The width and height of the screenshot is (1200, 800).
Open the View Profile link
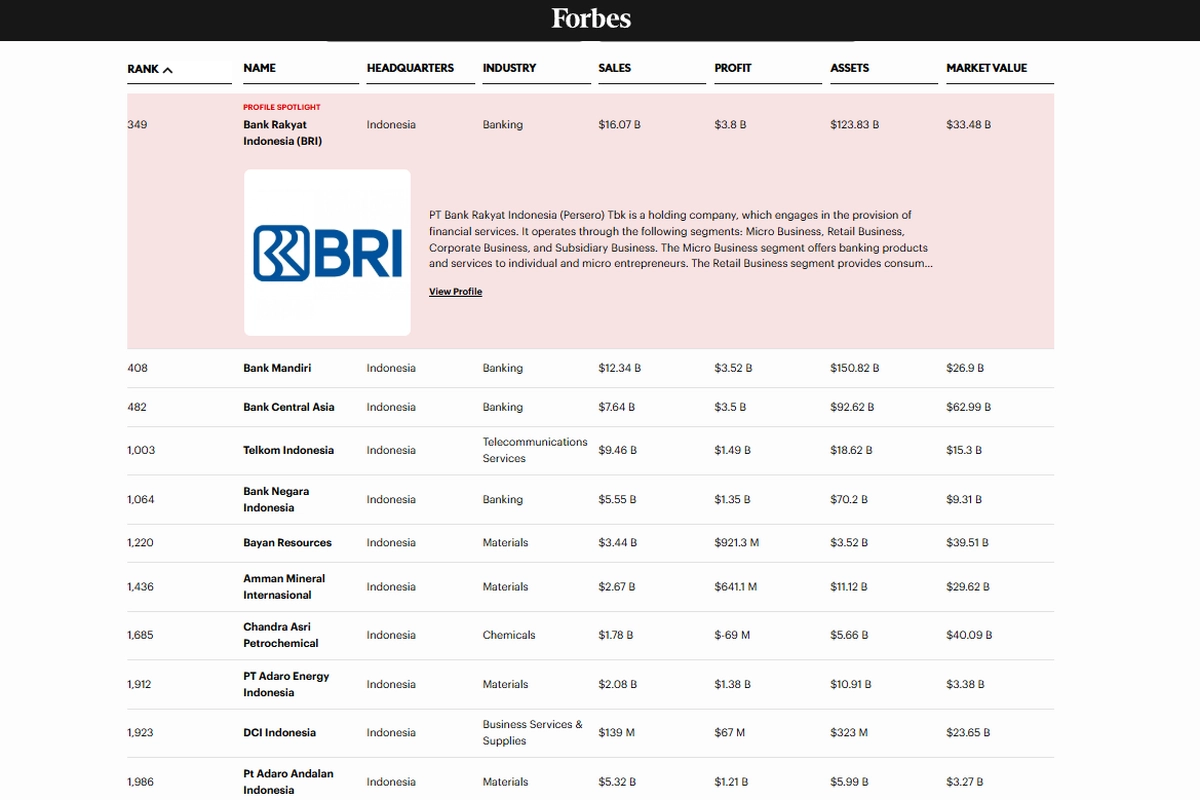click(x=455, y=292)
